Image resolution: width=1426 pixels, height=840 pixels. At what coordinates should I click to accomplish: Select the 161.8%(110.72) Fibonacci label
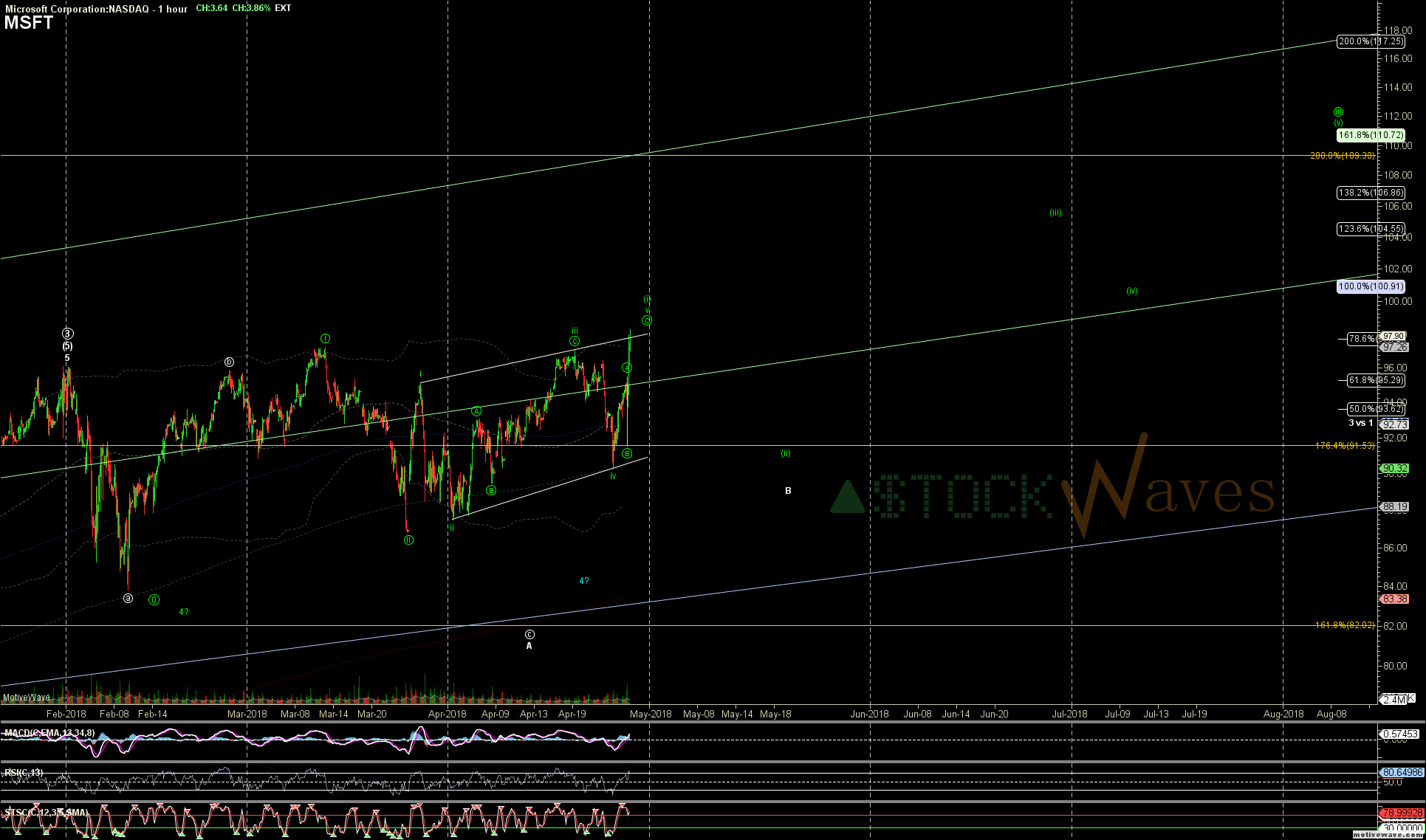coord(1371,135)
